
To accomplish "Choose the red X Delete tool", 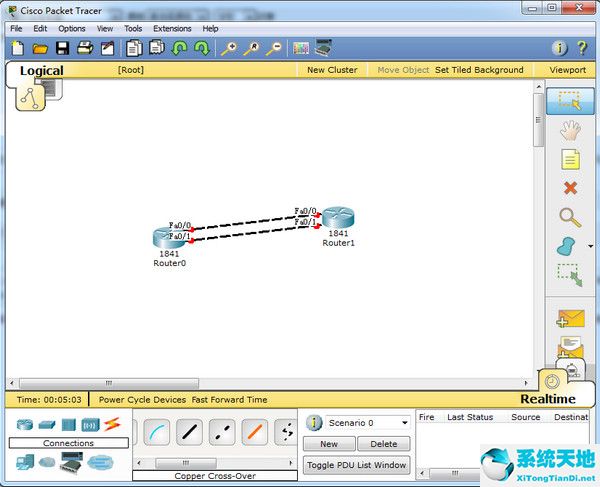I will (570, 188).
